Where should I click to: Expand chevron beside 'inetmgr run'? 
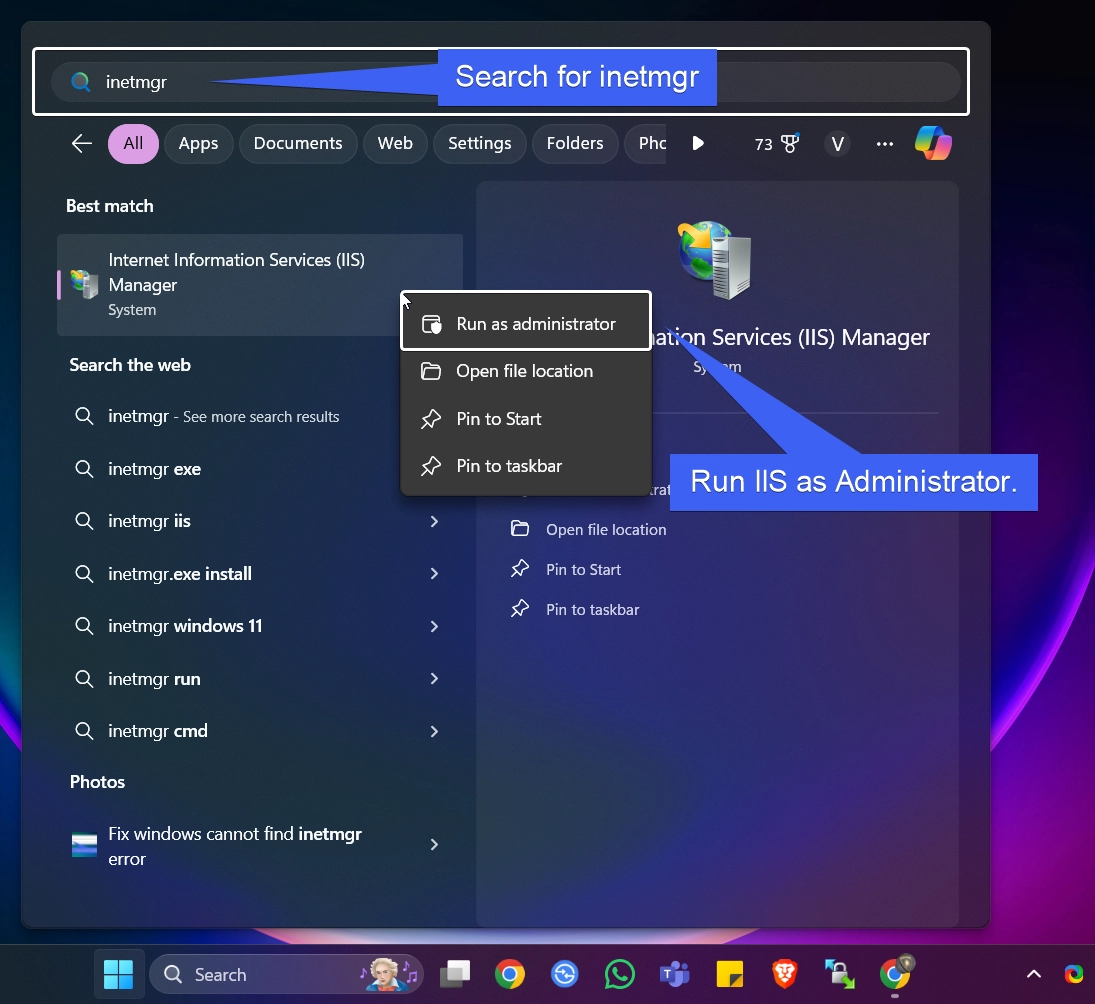(x=434, y=679)
